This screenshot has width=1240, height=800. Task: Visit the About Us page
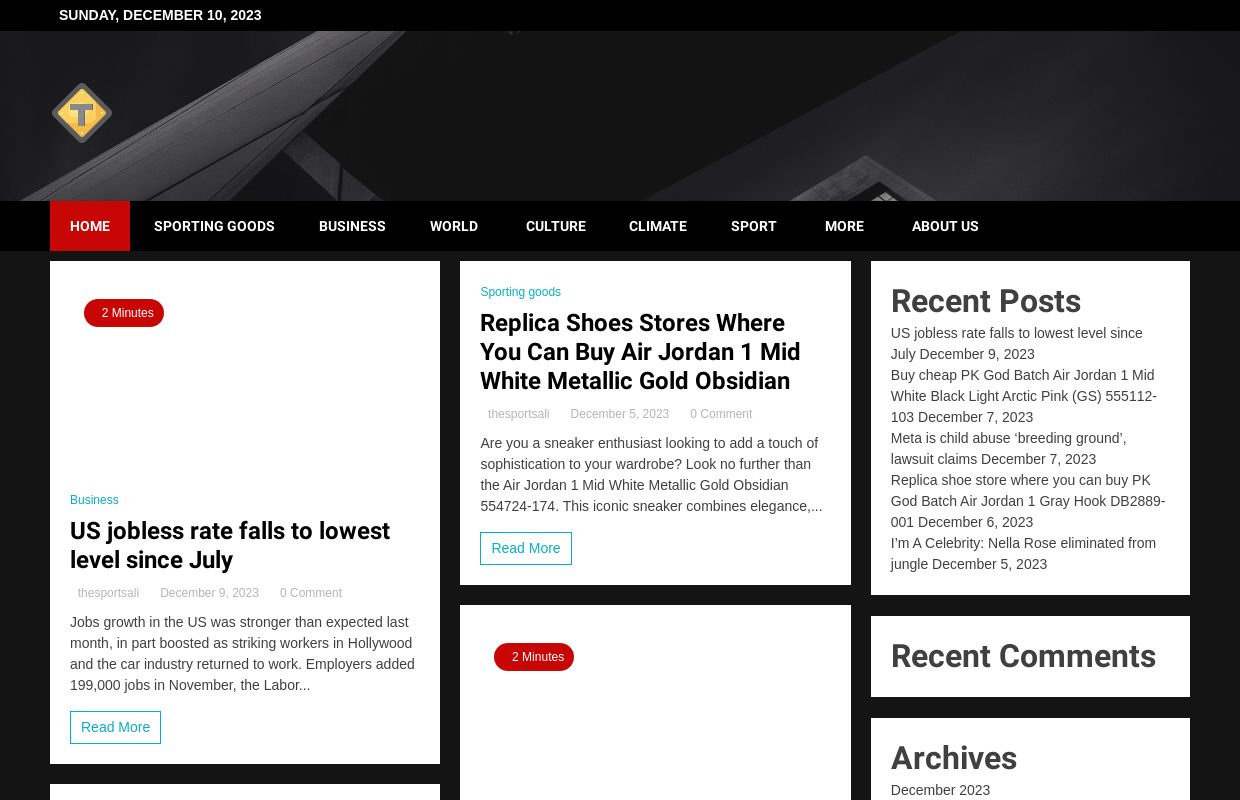[945, 226]
